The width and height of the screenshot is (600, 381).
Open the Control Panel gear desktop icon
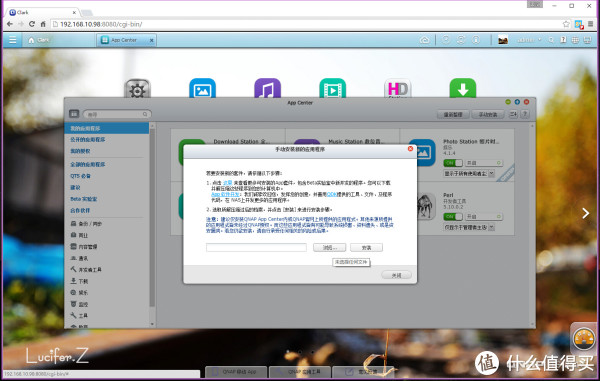coord(137,88)
